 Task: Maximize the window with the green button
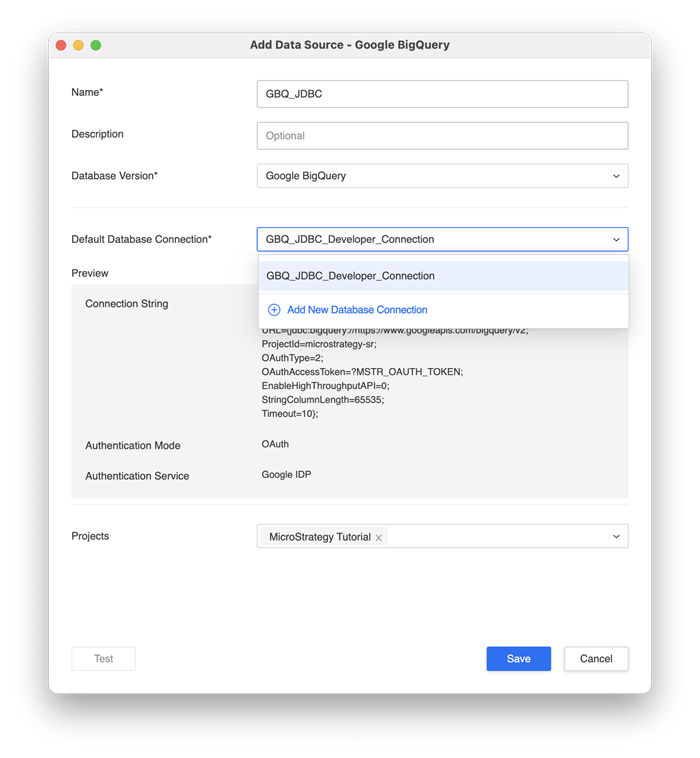[96, 45]
